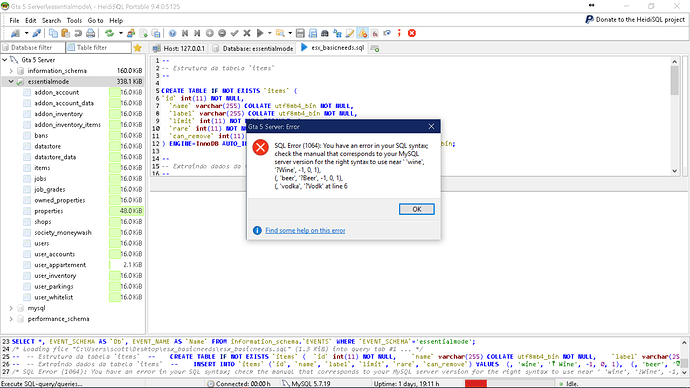Click the red exclamation toolbar icon
The height and width of the screenshot is (388, 690).
coord(399,33)
